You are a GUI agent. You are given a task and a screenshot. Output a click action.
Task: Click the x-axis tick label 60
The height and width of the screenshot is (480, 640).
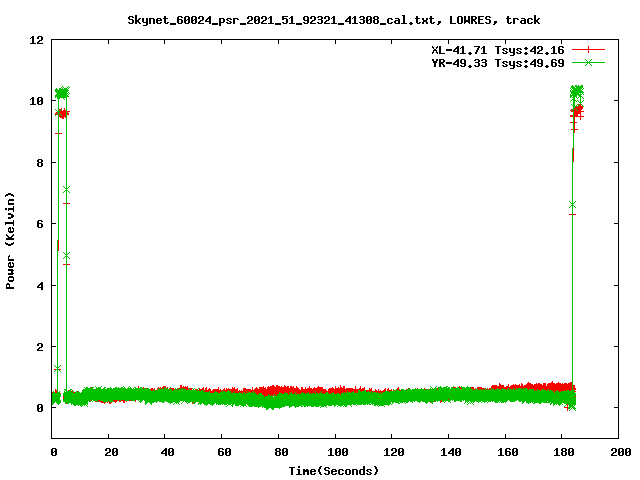[224, 452]
